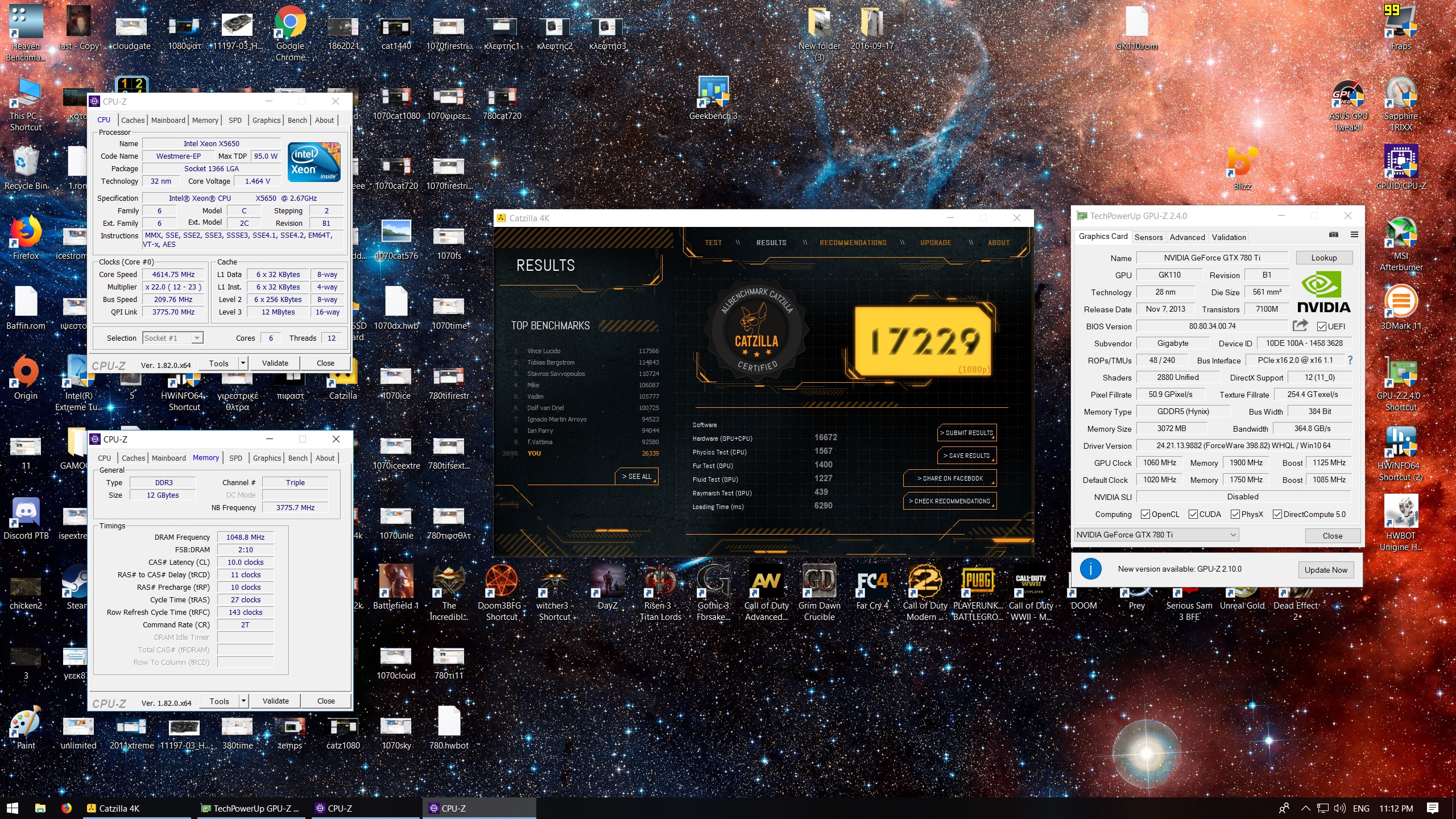Image resolution: width=1456 pixels, height=819 pixels.
Task: Switch to Catzilla 4K taskbar button
Action: point(138,808)
